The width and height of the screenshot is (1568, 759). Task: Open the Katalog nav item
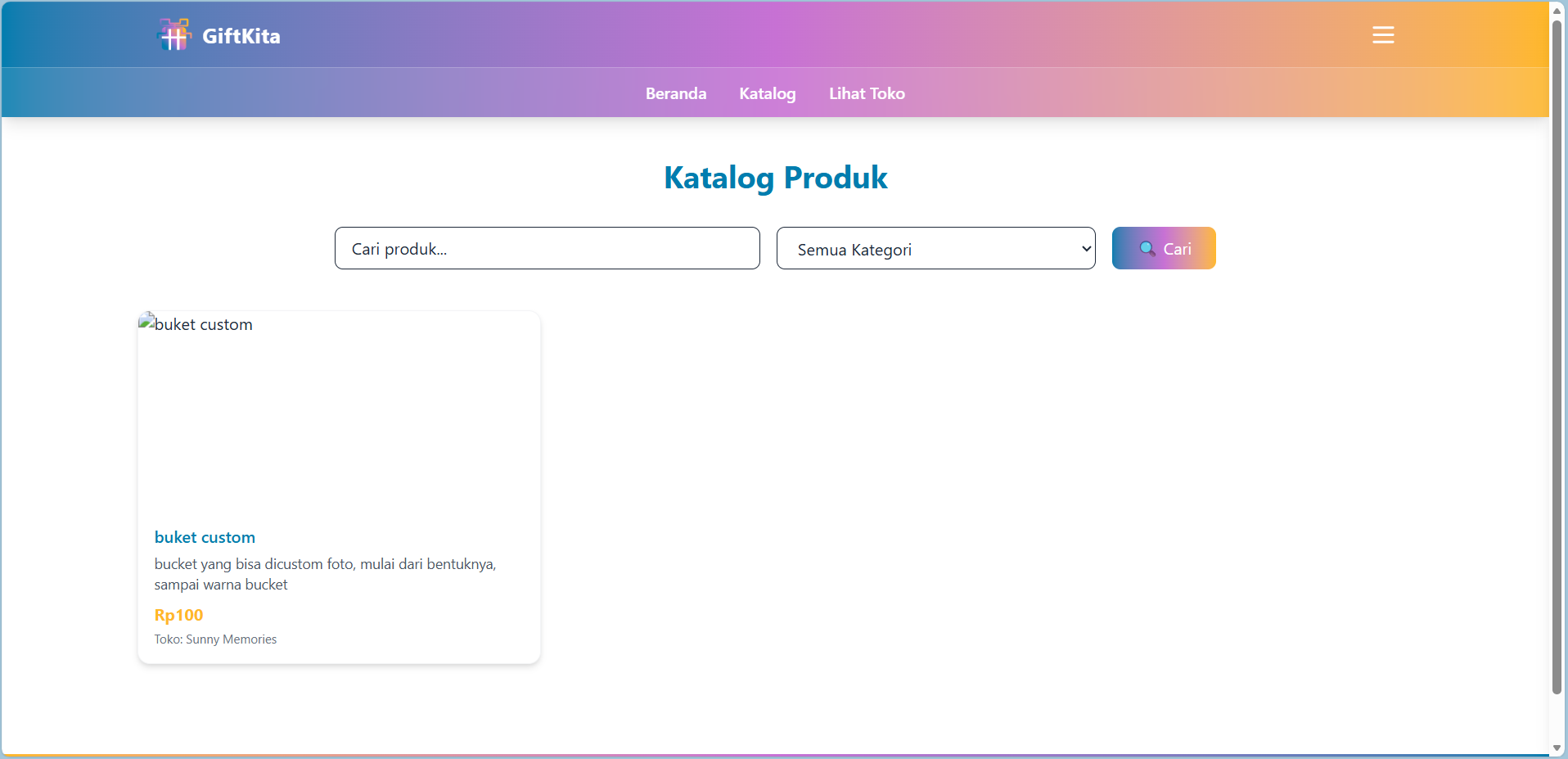767,93
